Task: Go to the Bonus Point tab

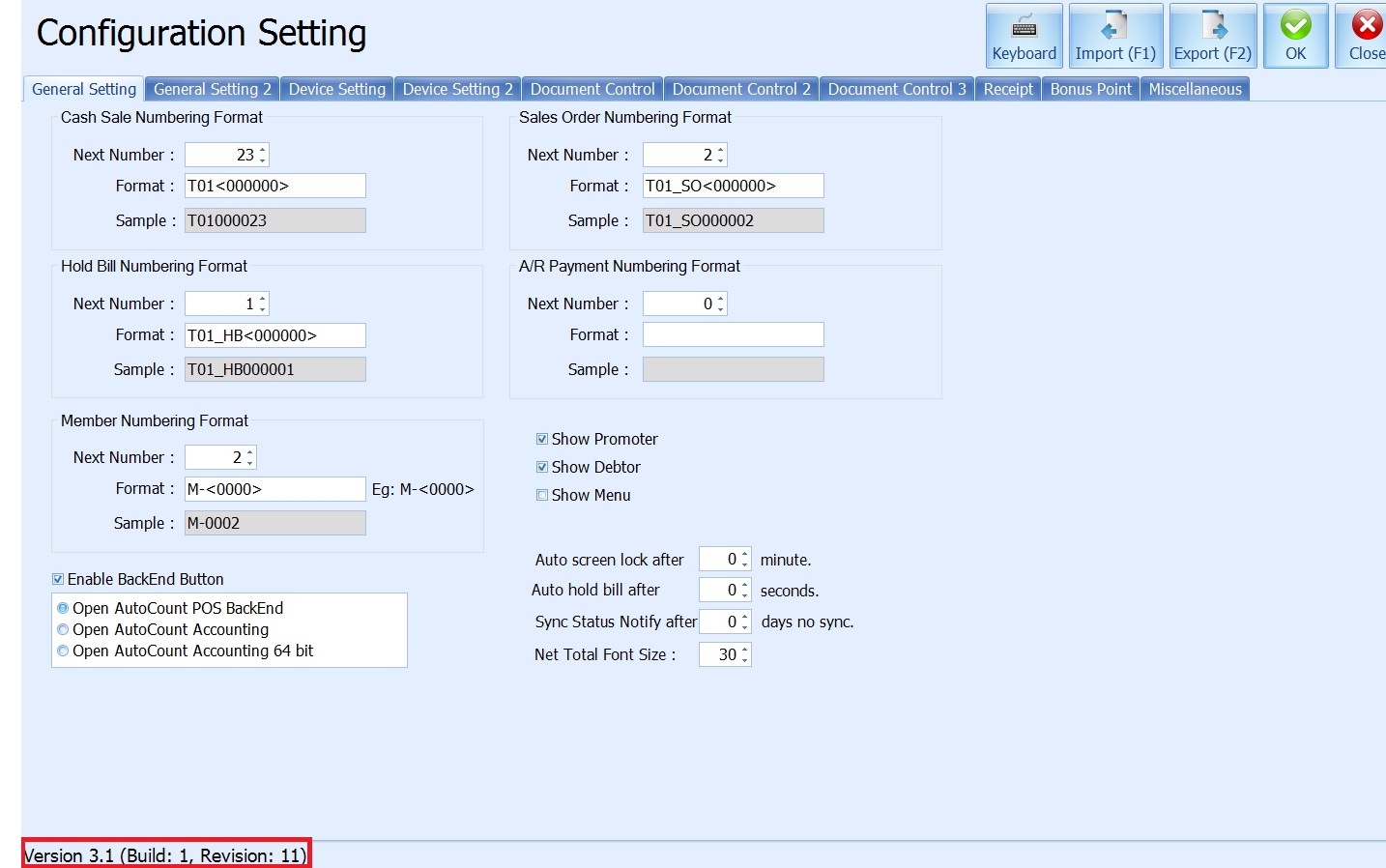Action: coord(1090,89)
